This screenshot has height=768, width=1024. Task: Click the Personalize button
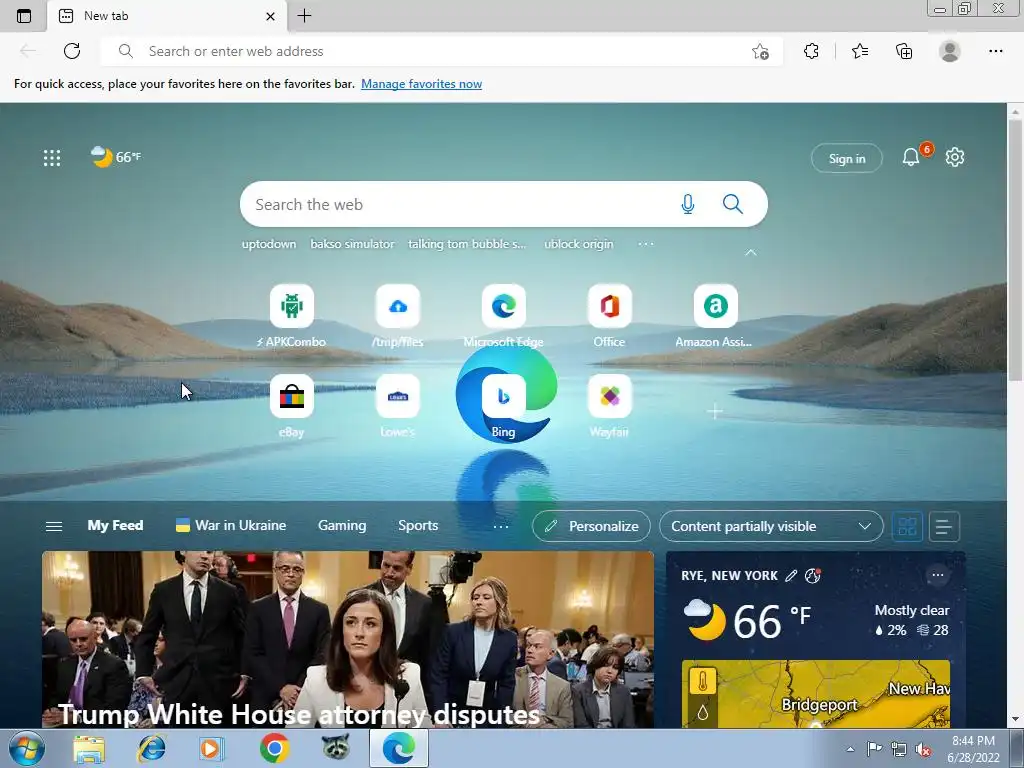591,526
